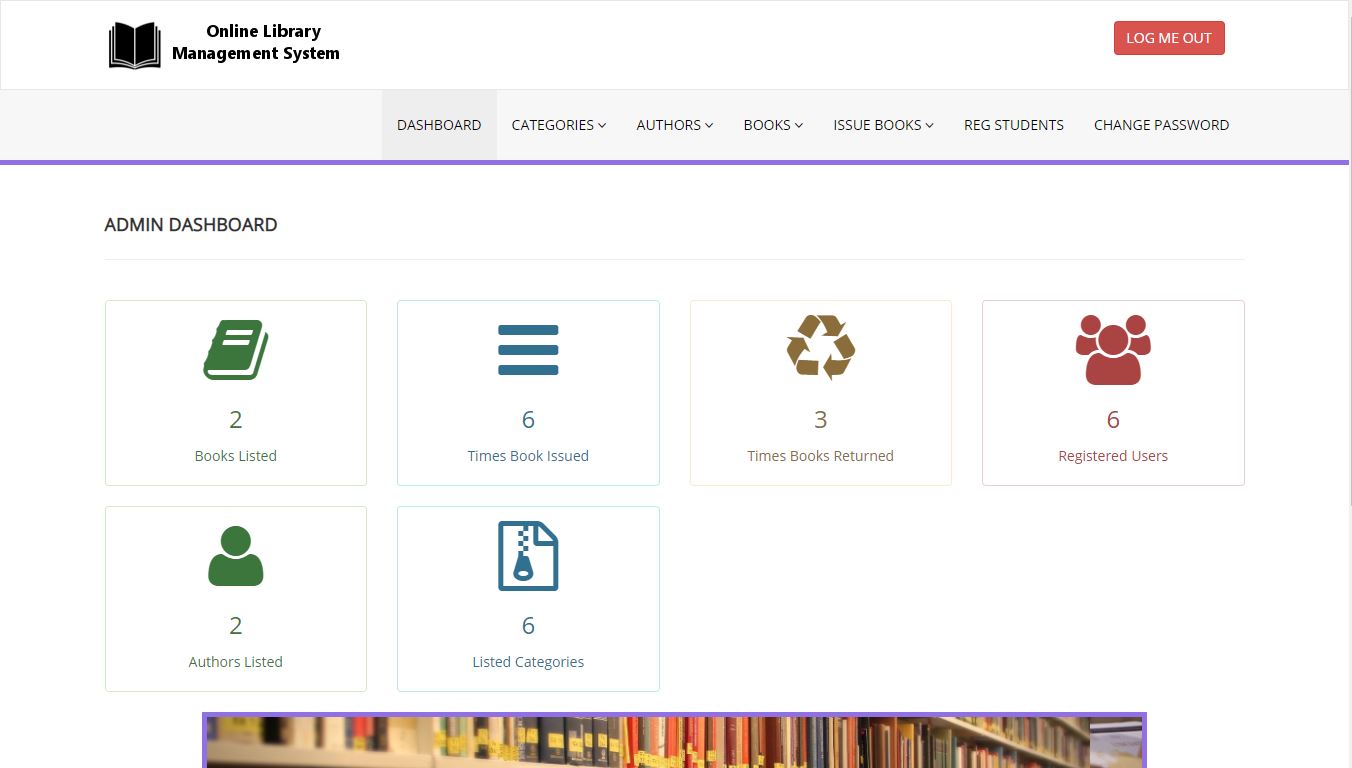Expand the Issue Books dropdown menu
The height and width of the screenshot is (768, 1352).
[x=884, y=125]
